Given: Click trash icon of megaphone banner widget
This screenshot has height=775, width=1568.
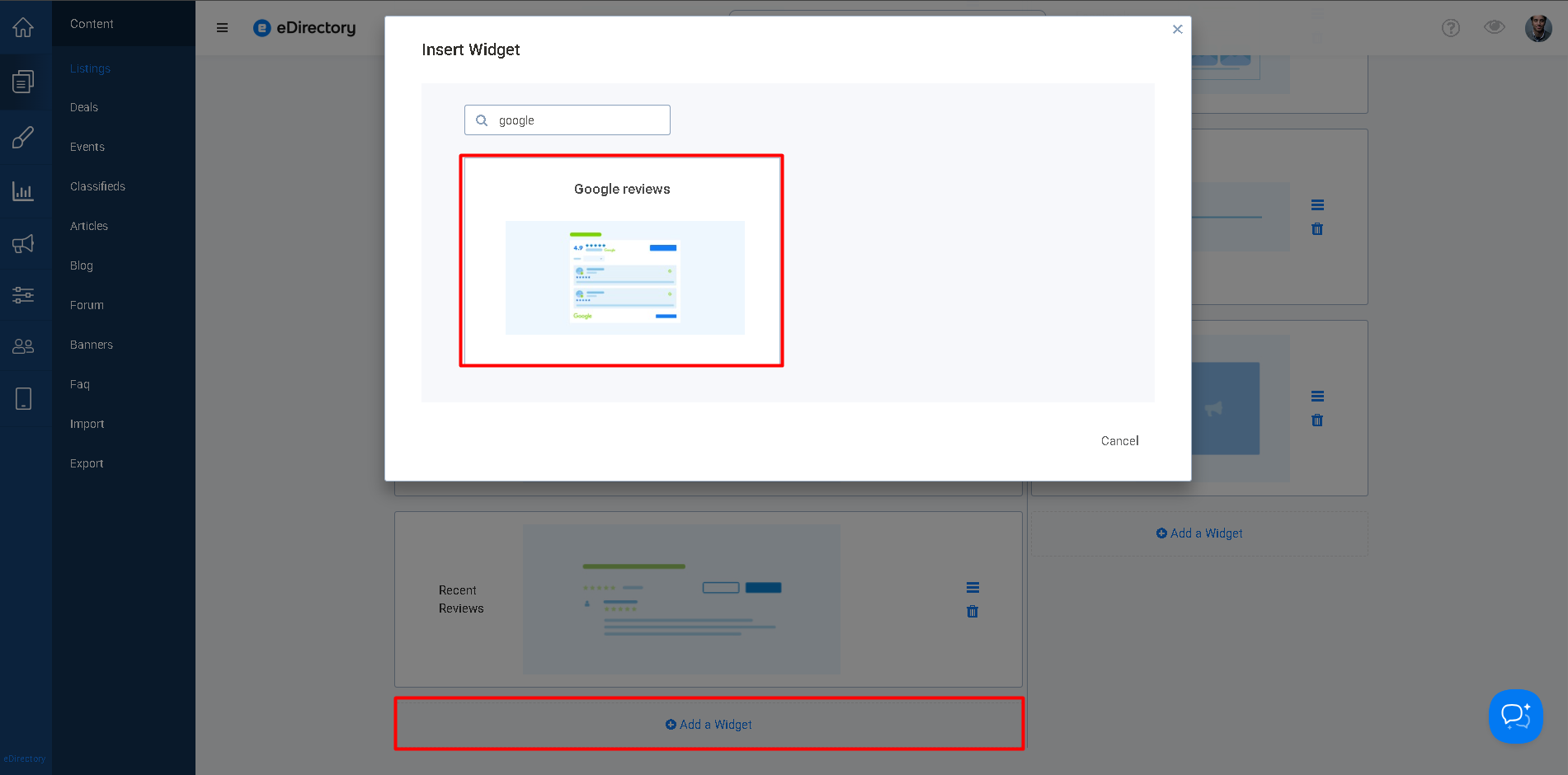Looking at the screenshot, I should pos(1317,420).
